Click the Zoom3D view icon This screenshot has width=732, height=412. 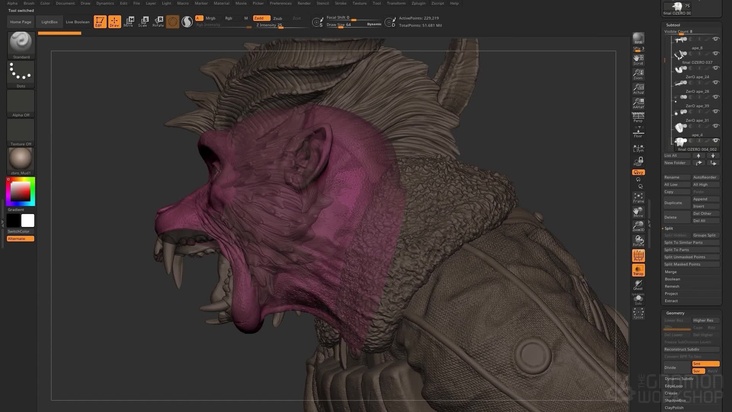coord(638,226)
